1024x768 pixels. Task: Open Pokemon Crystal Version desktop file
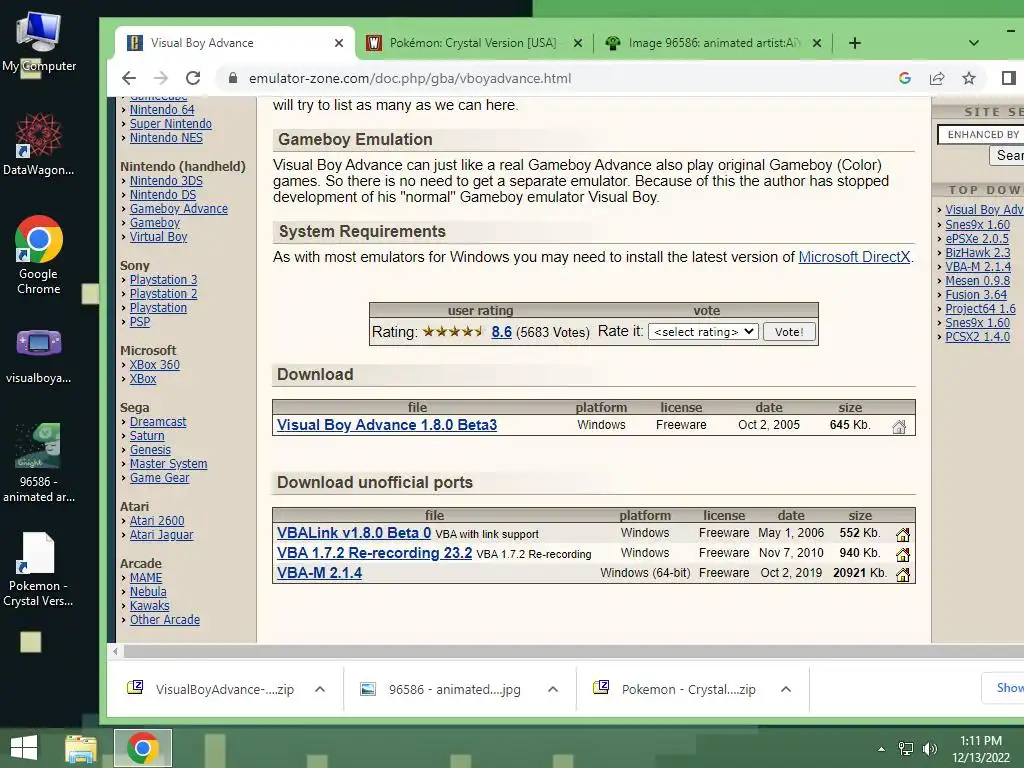[x=39, y=569]
